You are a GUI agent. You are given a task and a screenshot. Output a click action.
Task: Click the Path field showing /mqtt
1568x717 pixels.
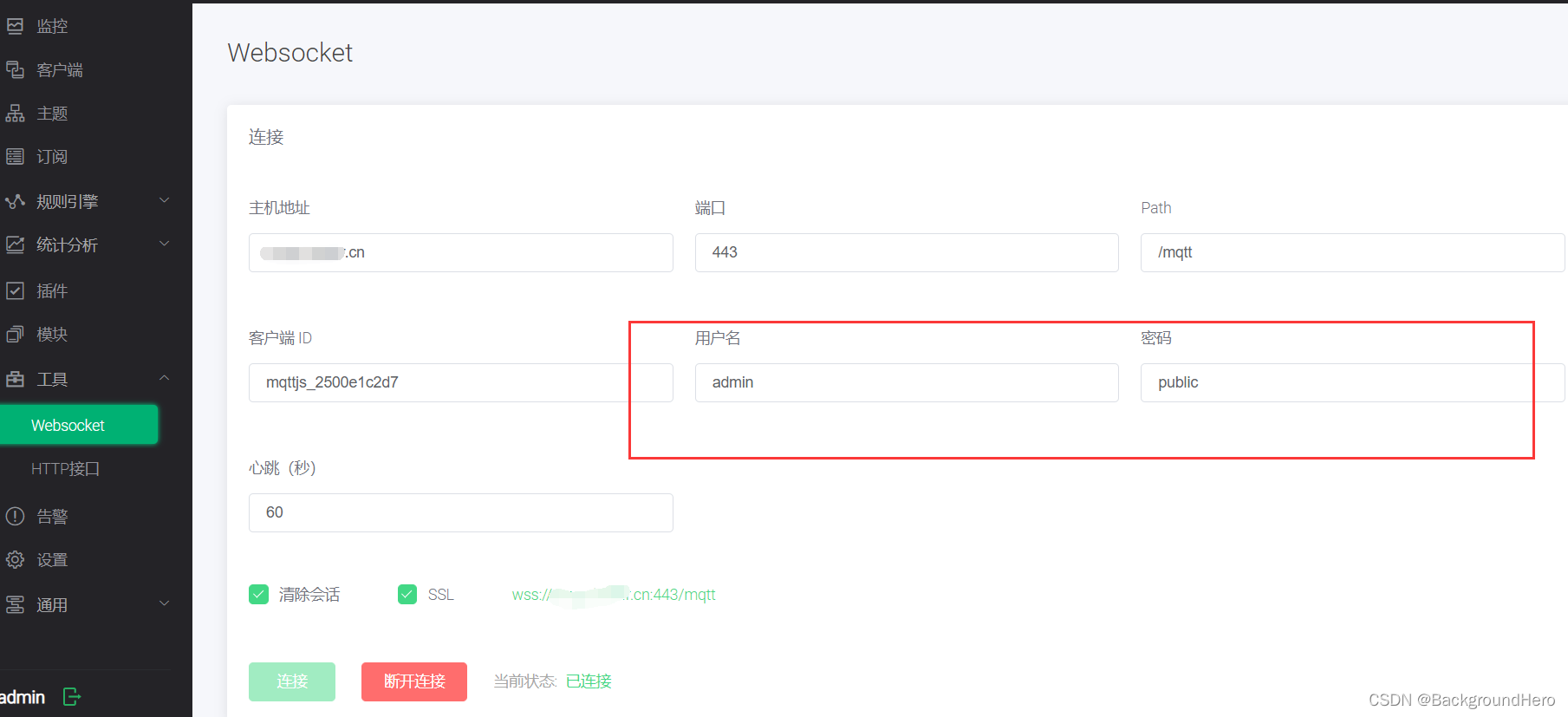[1353, 252]
